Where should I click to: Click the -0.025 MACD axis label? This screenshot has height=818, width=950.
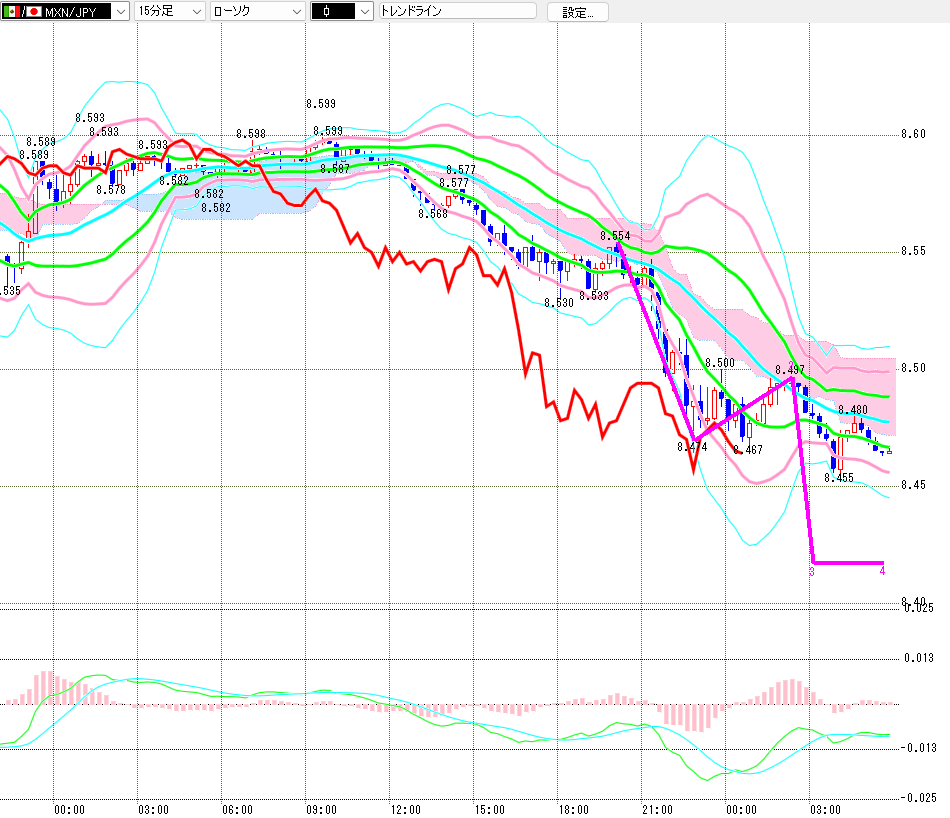(x=918, y=797)
